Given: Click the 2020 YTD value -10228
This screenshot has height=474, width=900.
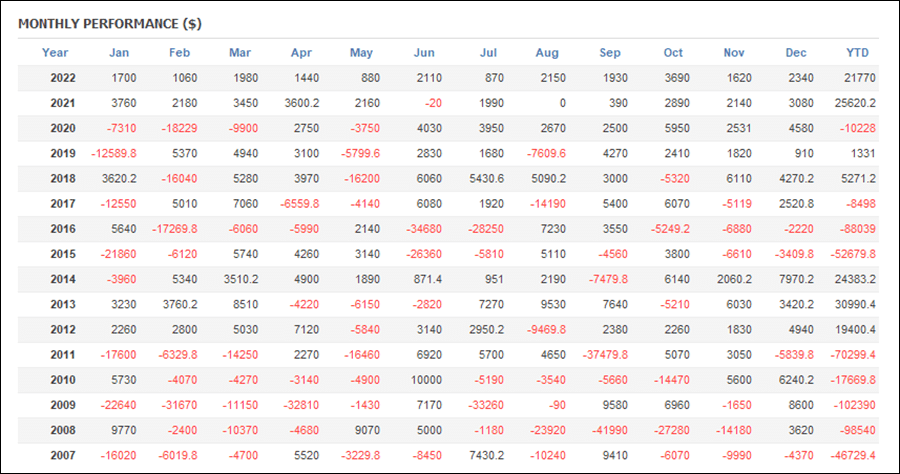Looking at the screenshot, I should point(858,129).
